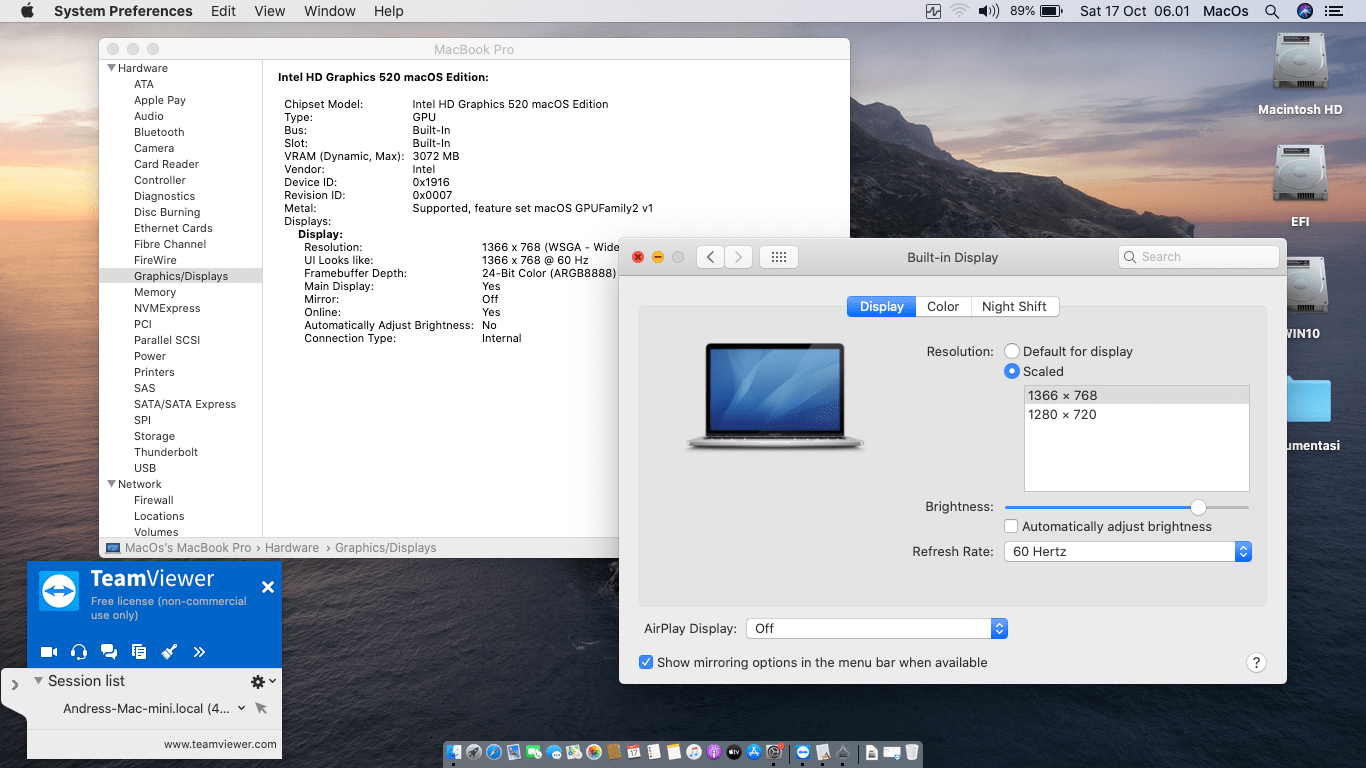
Task: Open Refresh Rate dropdown
Action: point(1128,552)
